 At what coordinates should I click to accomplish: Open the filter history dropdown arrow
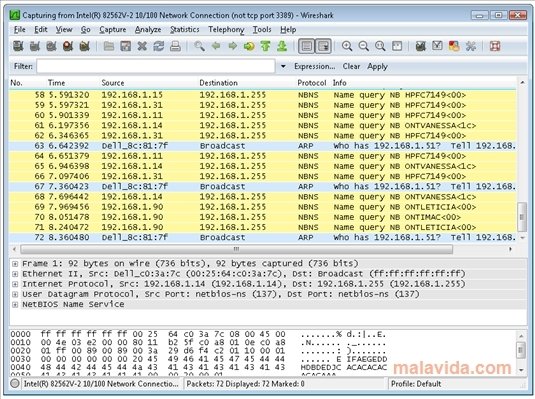[283, 66]
